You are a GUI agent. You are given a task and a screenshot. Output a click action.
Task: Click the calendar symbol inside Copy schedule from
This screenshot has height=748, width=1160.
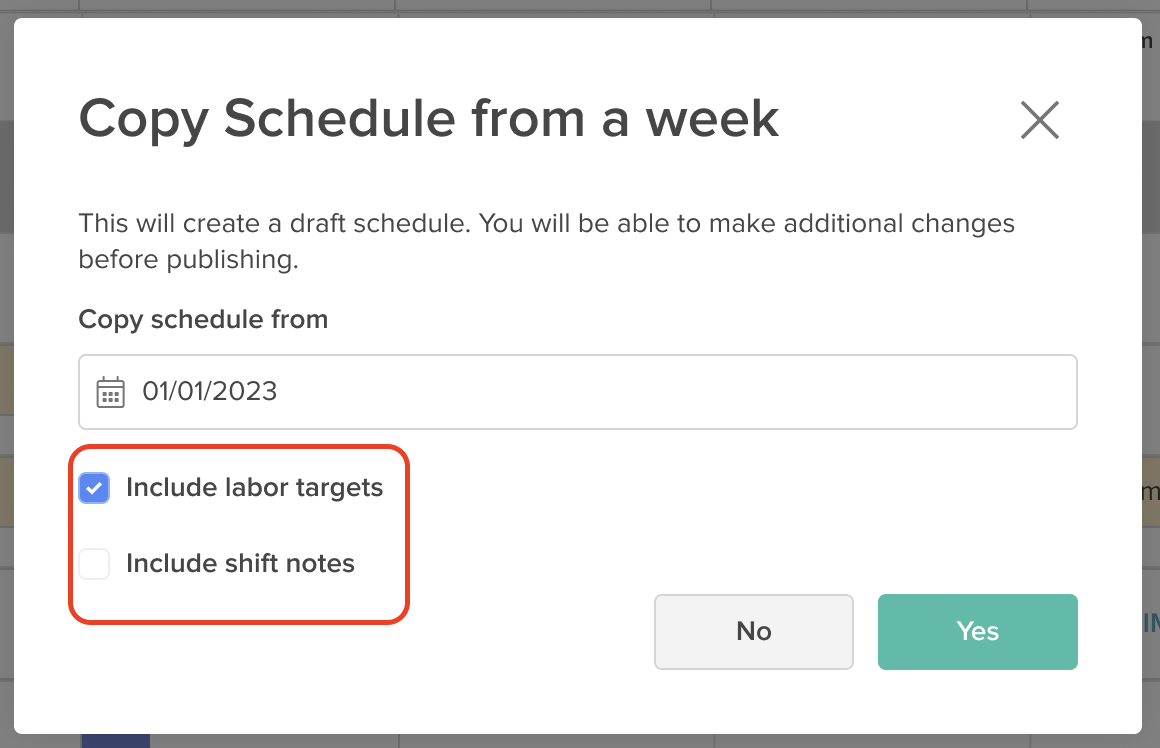(111, 392)
